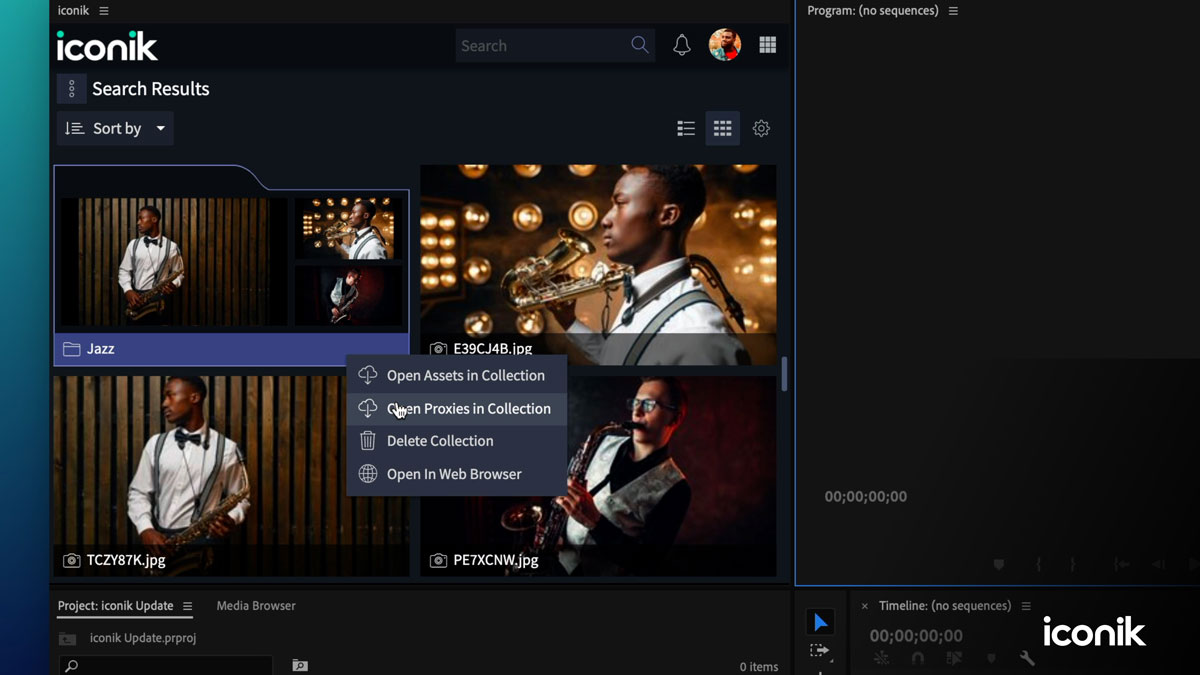Select the Track Select Forward tool
The width and height of the screenshot is (1200, 675).
click(x=821, y=652)
